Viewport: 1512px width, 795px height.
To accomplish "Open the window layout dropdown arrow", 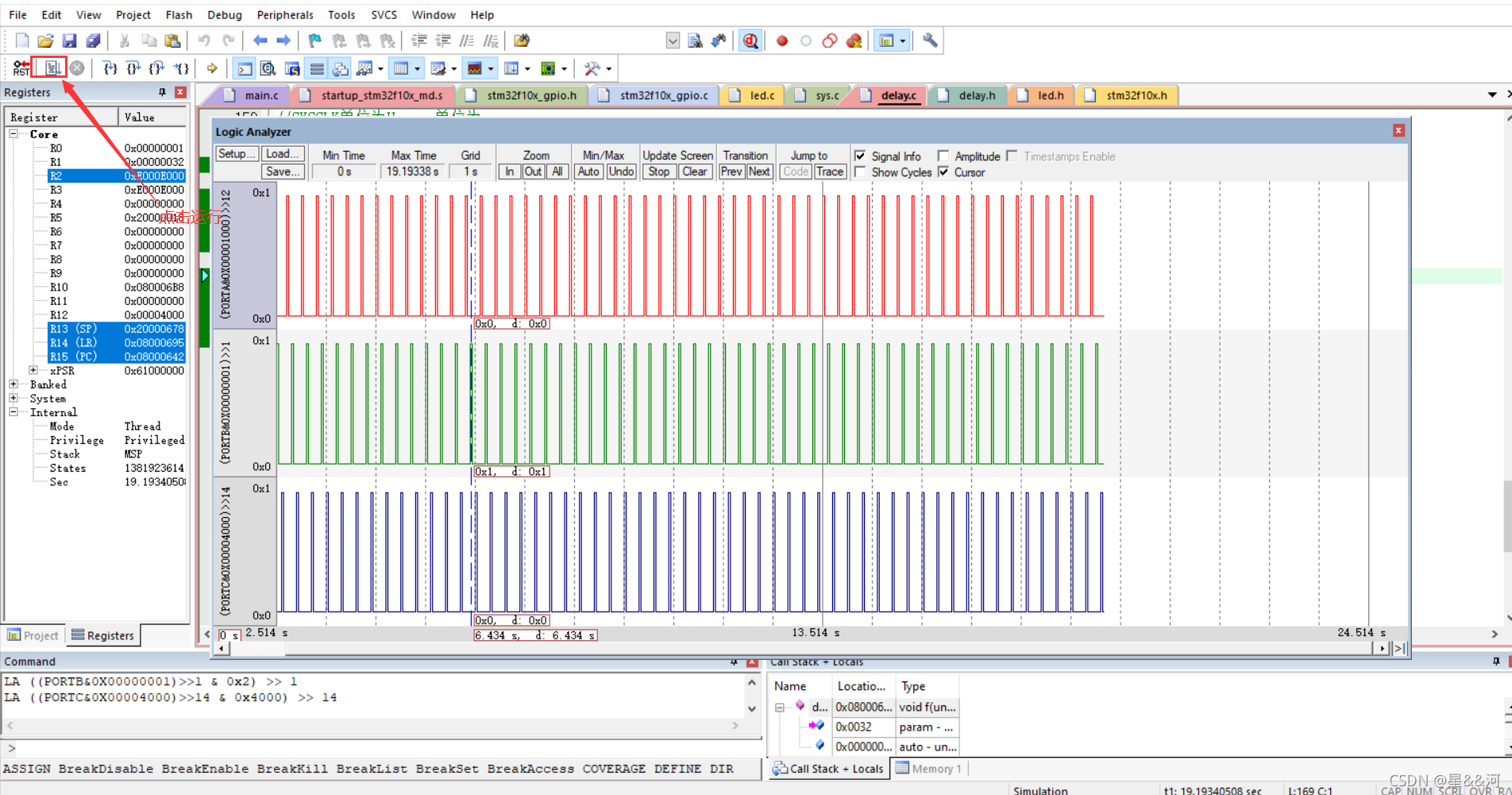I will point(903,41).
